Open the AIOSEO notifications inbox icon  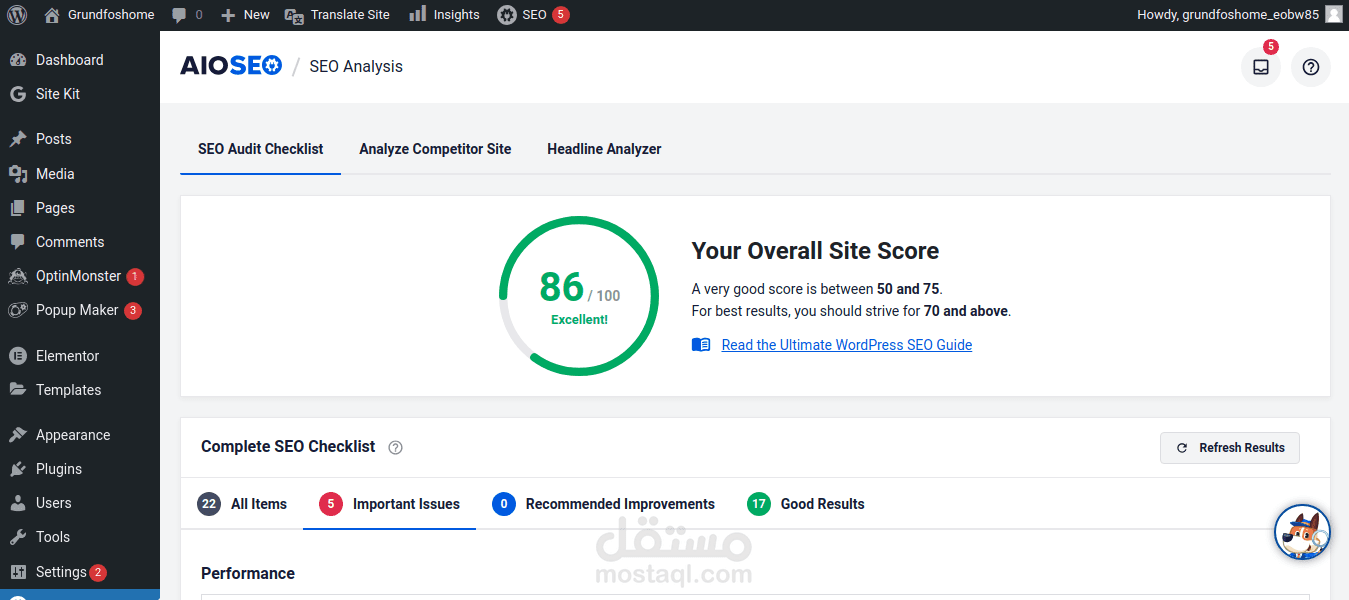[1260, 67]
